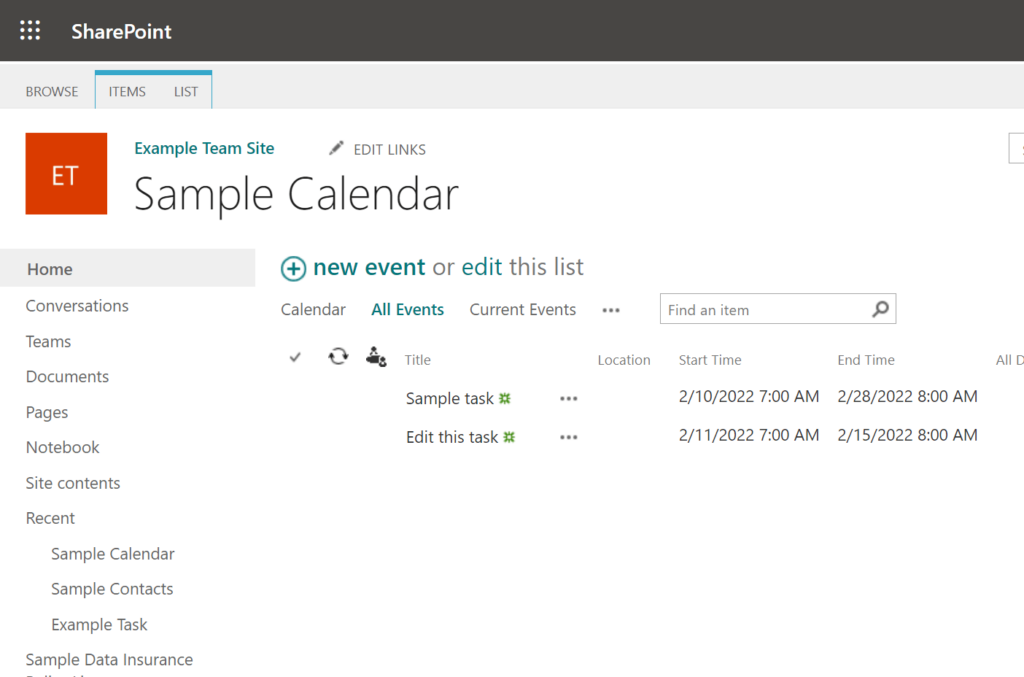This screenshot has width=1024, height=677.
Task: Select the All Events view
Action: [x=408, y=309]
